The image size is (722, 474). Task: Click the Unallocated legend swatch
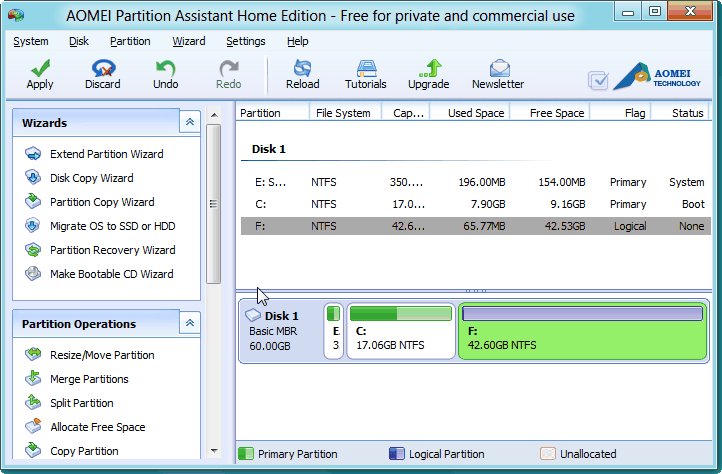(547, 454)
